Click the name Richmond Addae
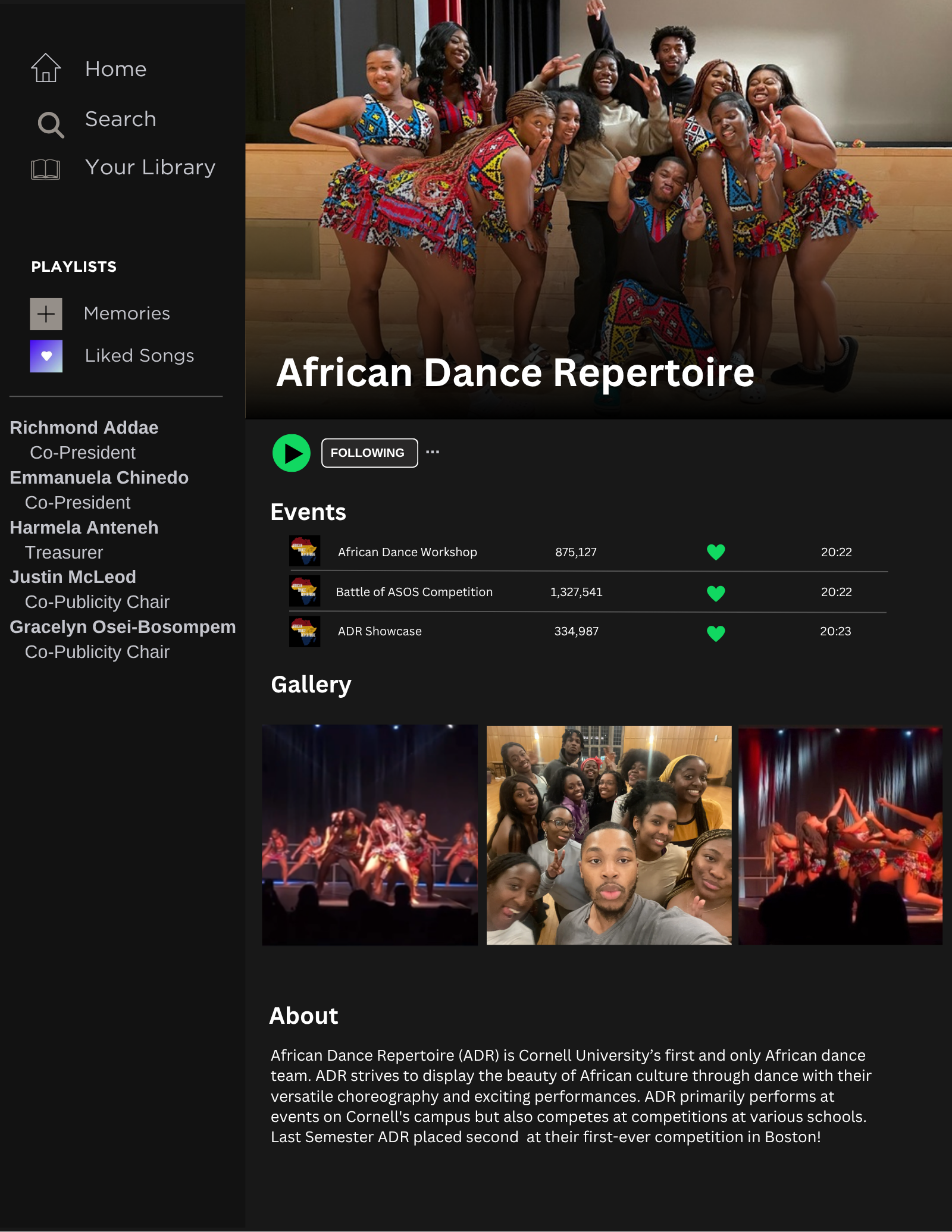 pyautogui.click(x=84, y=428)
